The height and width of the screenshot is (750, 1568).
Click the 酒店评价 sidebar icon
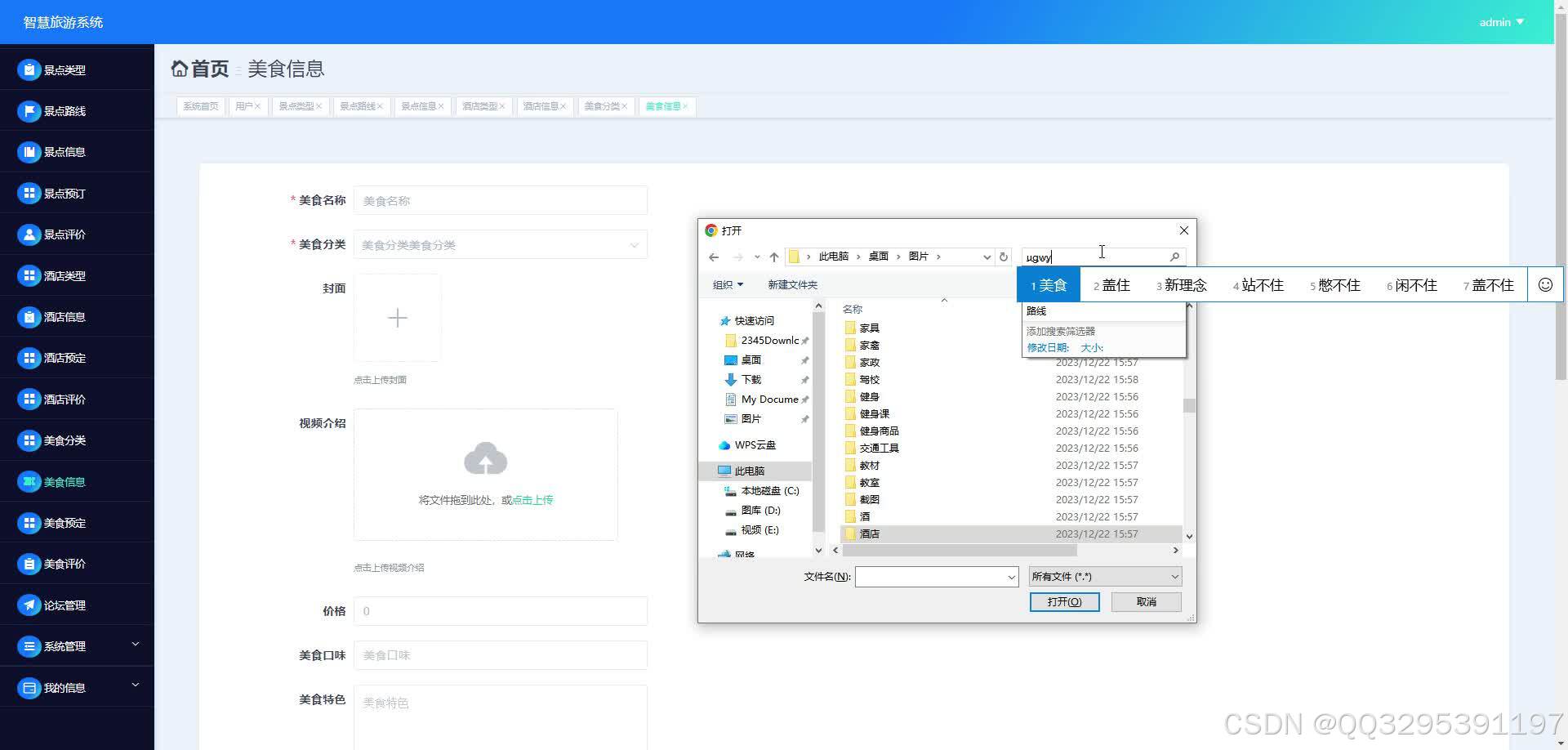[x=29, y=400]
